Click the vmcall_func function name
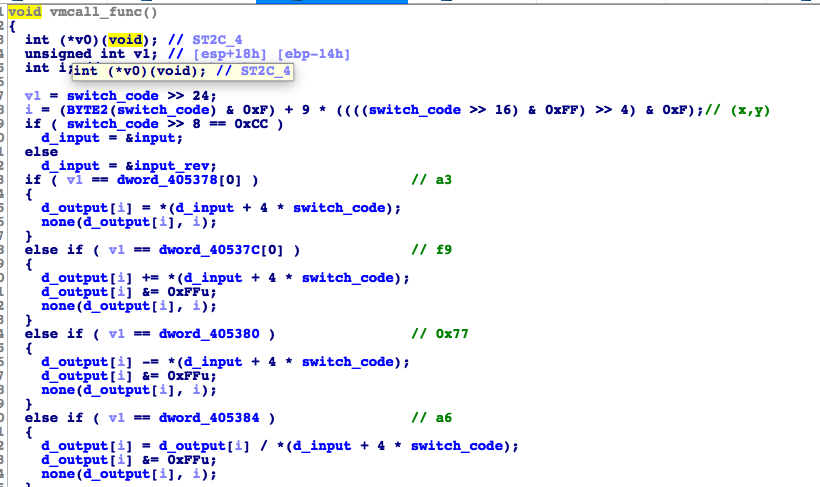 click(104, 12)
